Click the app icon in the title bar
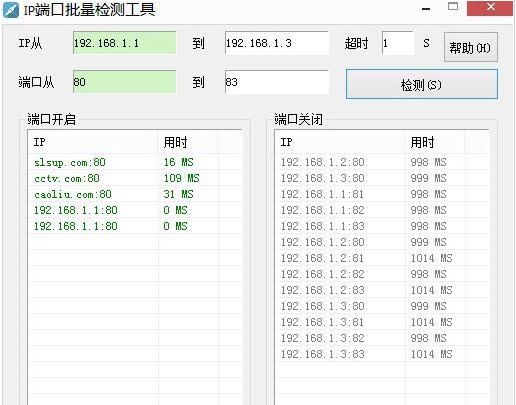The image size is (516, 405). click(11, 10)
